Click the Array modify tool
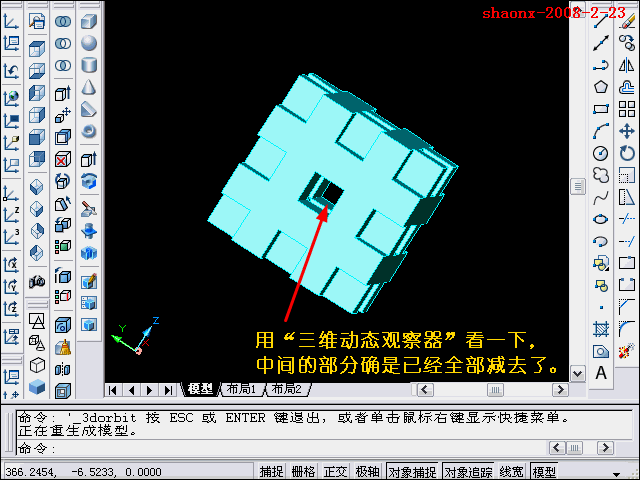Image resolution: width=640 pixels, height=480 pixels. [627, 109]
